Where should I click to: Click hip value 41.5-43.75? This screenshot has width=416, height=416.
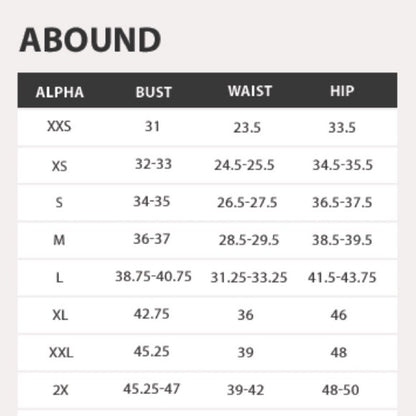click(x=342, y=277)
